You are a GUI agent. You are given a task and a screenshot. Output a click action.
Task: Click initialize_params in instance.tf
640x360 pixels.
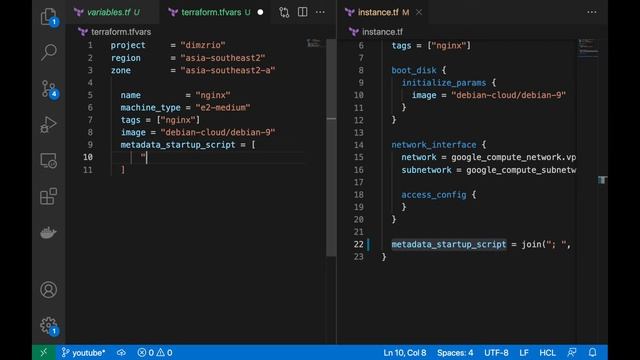click(444, 83)
